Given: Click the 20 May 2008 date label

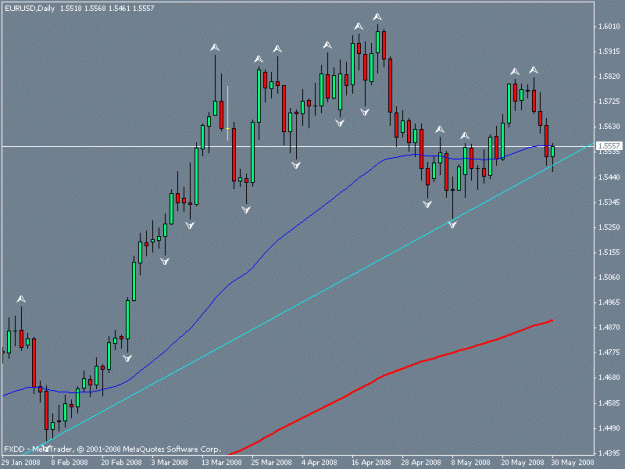Looking at the screenshot, I should pos(522,462).
